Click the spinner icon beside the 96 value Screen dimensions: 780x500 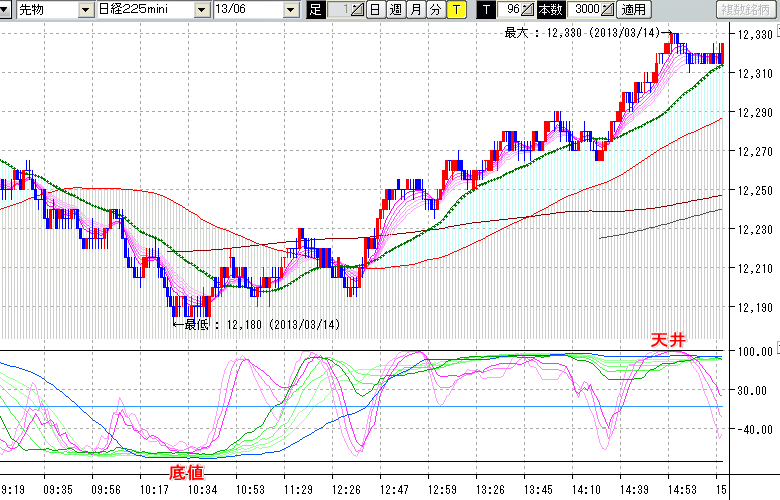(x=527, y=10)
